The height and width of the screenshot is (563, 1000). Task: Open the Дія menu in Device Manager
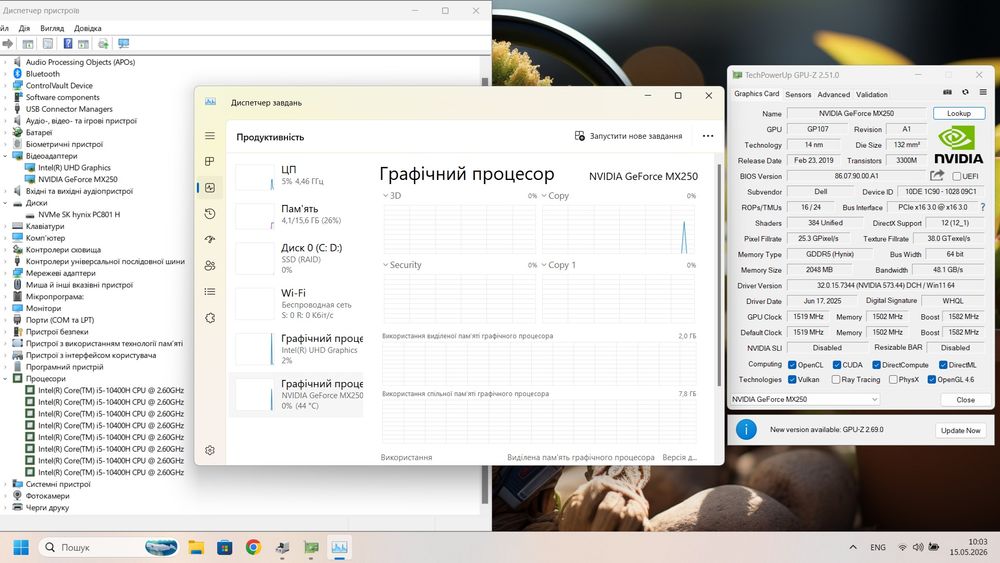(24, 28)
